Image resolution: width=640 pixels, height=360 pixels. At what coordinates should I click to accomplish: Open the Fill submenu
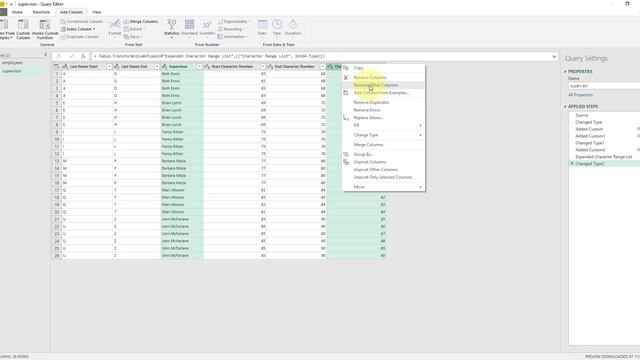coord(384,125)
